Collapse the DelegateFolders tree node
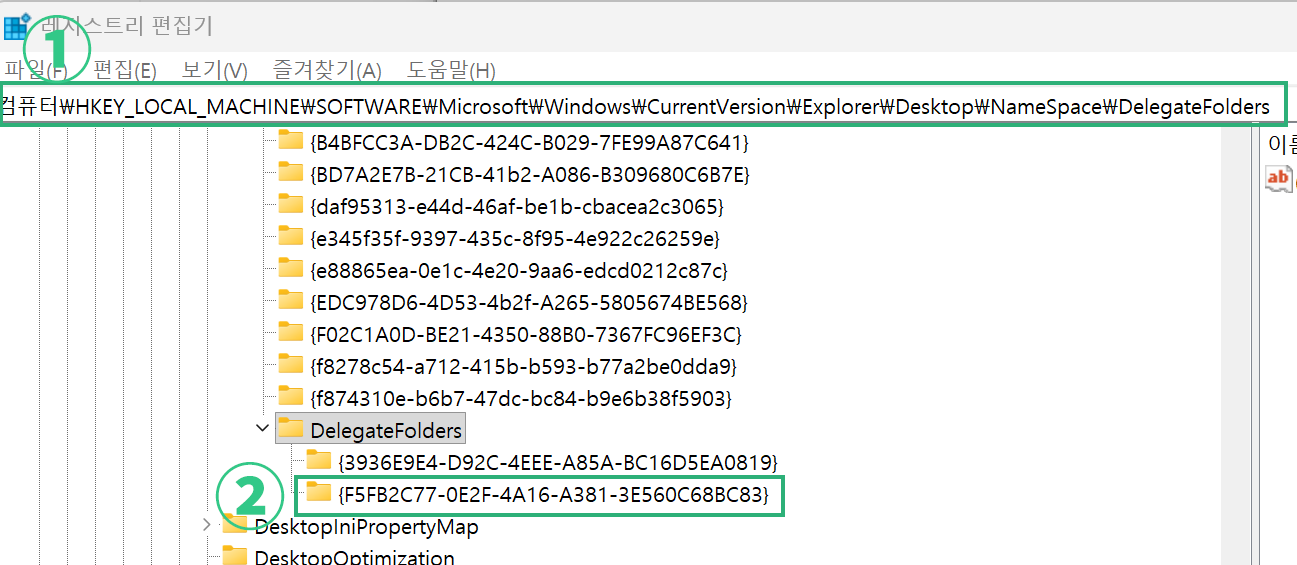 point(263,429)
